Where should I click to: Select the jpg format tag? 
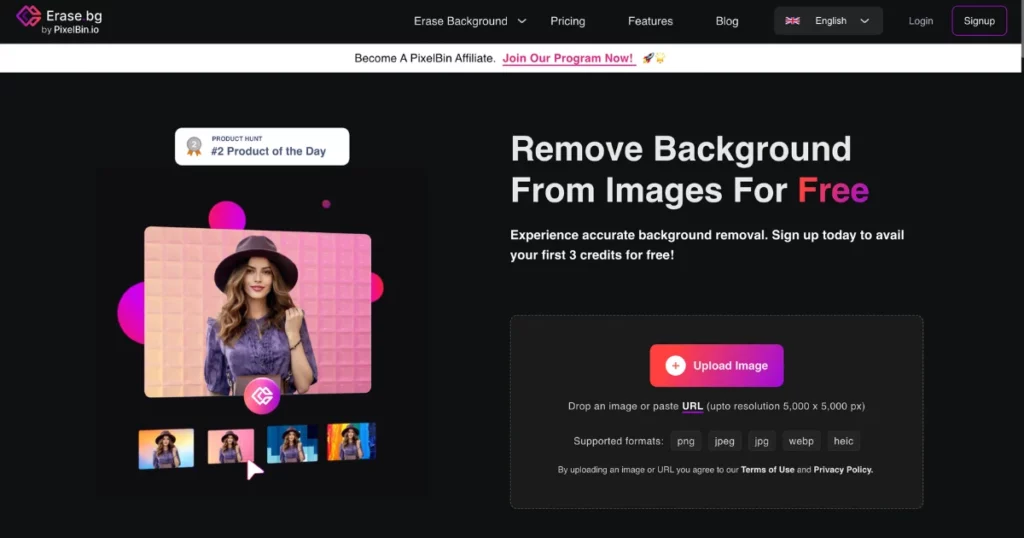(761, 441)
